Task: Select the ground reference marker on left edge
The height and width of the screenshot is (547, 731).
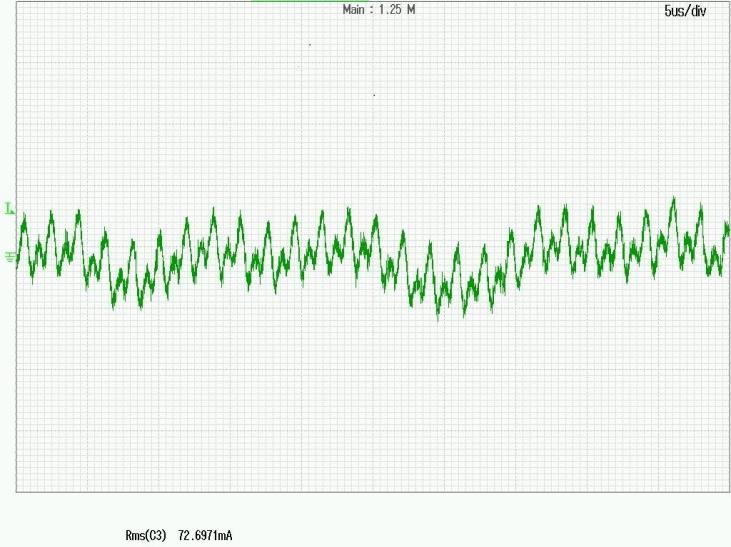Action: tap(10, 257)
